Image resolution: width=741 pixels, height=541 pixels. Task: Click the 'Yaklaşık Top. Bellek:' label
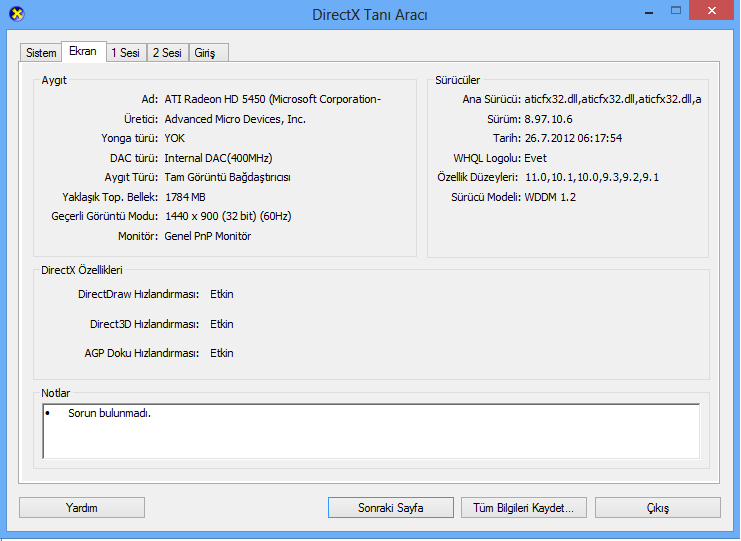110,197
